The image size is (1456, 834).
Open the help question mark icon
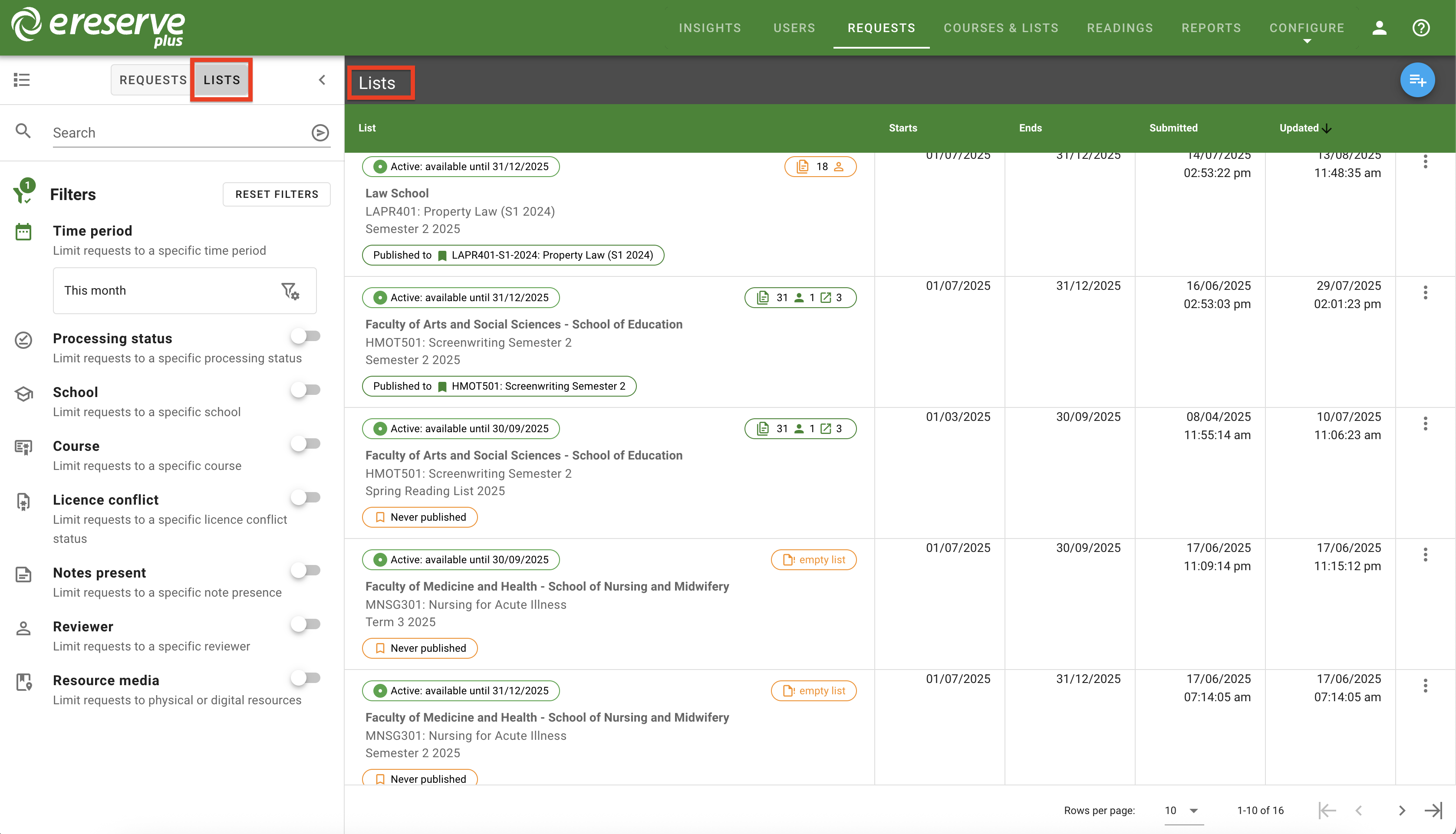pos(1421,27)
